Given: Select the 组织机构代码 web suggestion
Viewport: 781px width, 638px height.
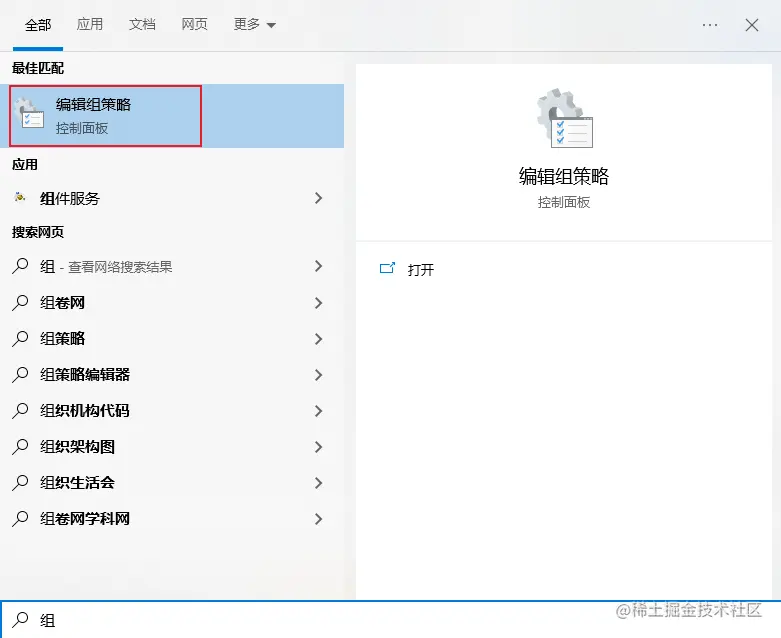Looking at the screenshot, I should [x=85, y=410].
